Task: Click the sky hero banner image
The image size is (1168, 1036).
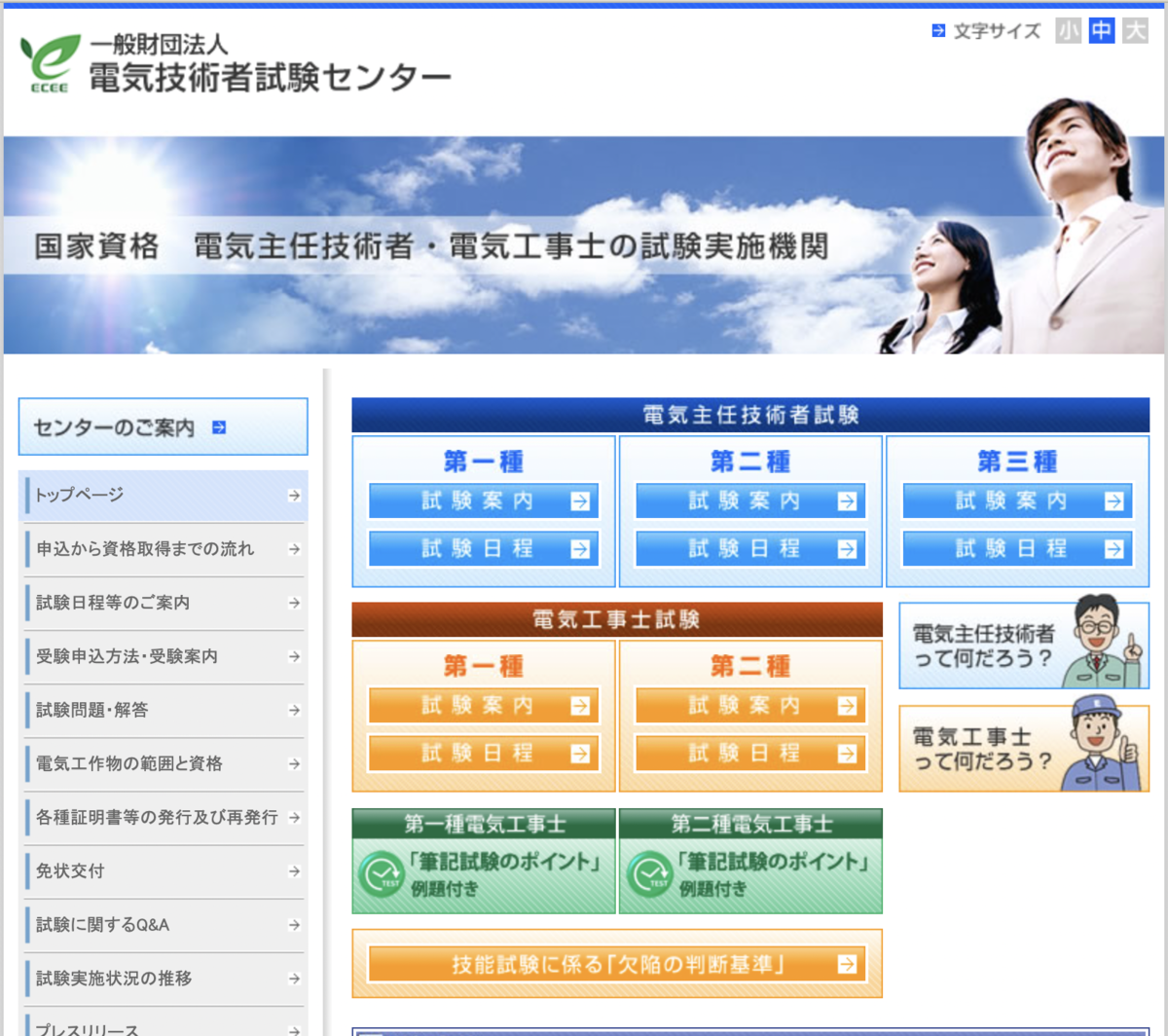Action: [x=584, y=244]
